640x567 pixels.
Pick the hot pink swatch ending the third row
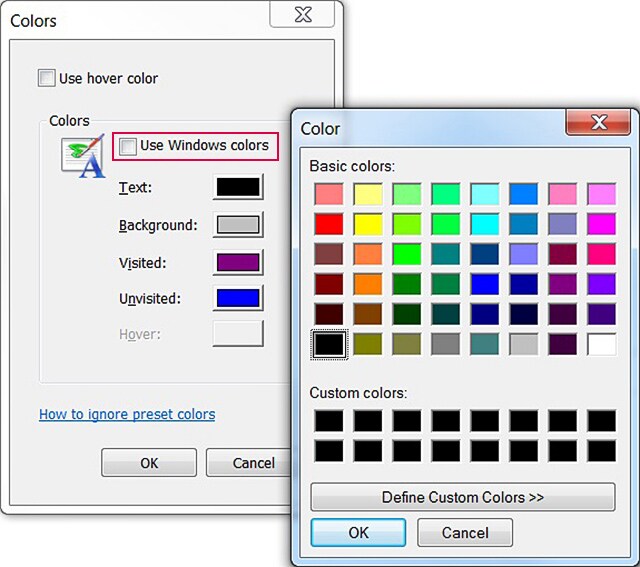(x=602, y=254)
